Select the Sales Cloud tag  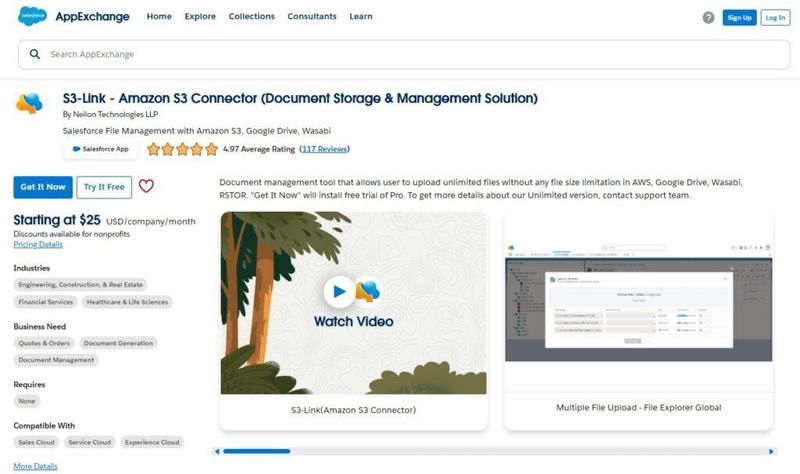(36, 442)
